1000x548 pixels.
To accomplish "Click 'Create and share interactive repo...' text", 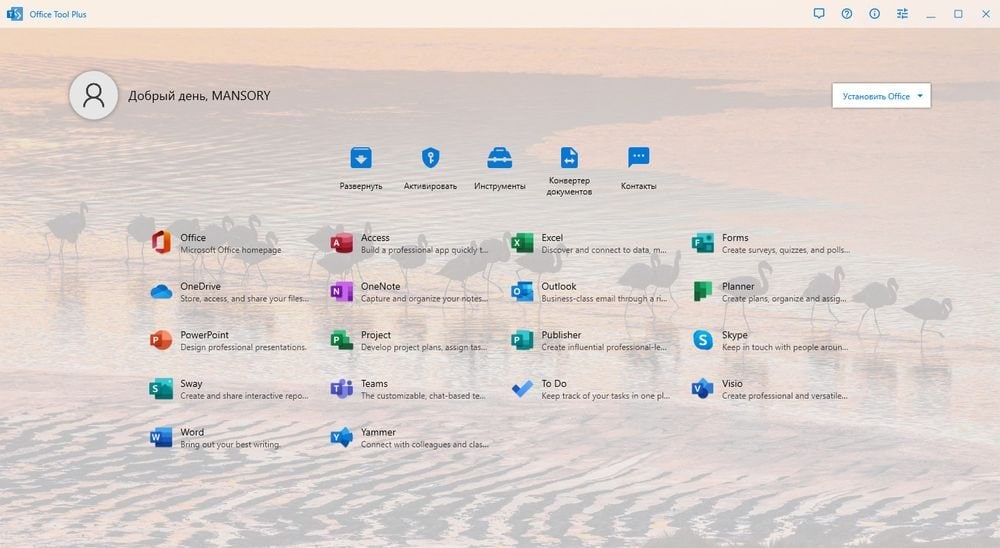I will 244,396.
